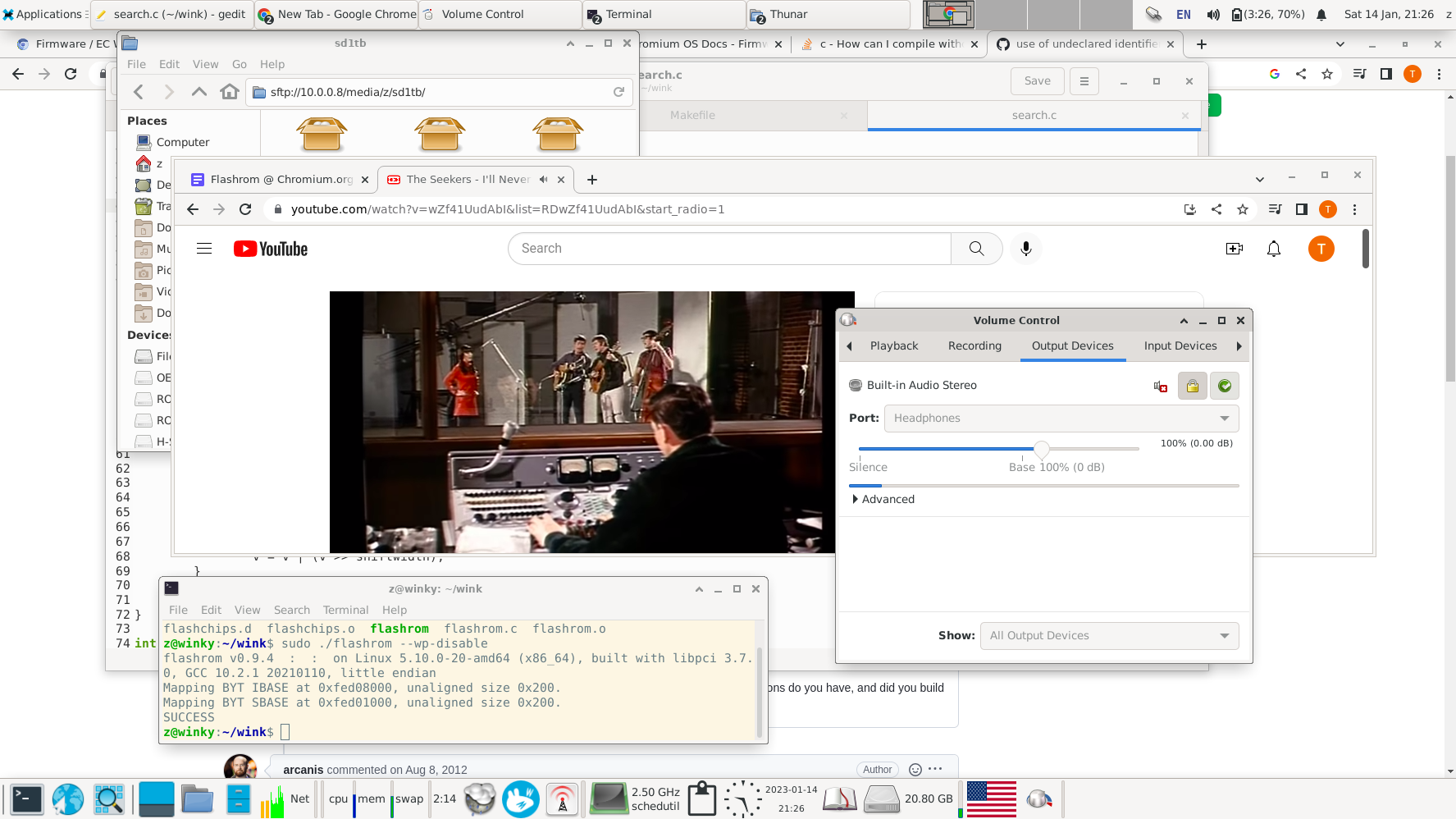Click Thunar back arrow

click(x=139, y=92)
